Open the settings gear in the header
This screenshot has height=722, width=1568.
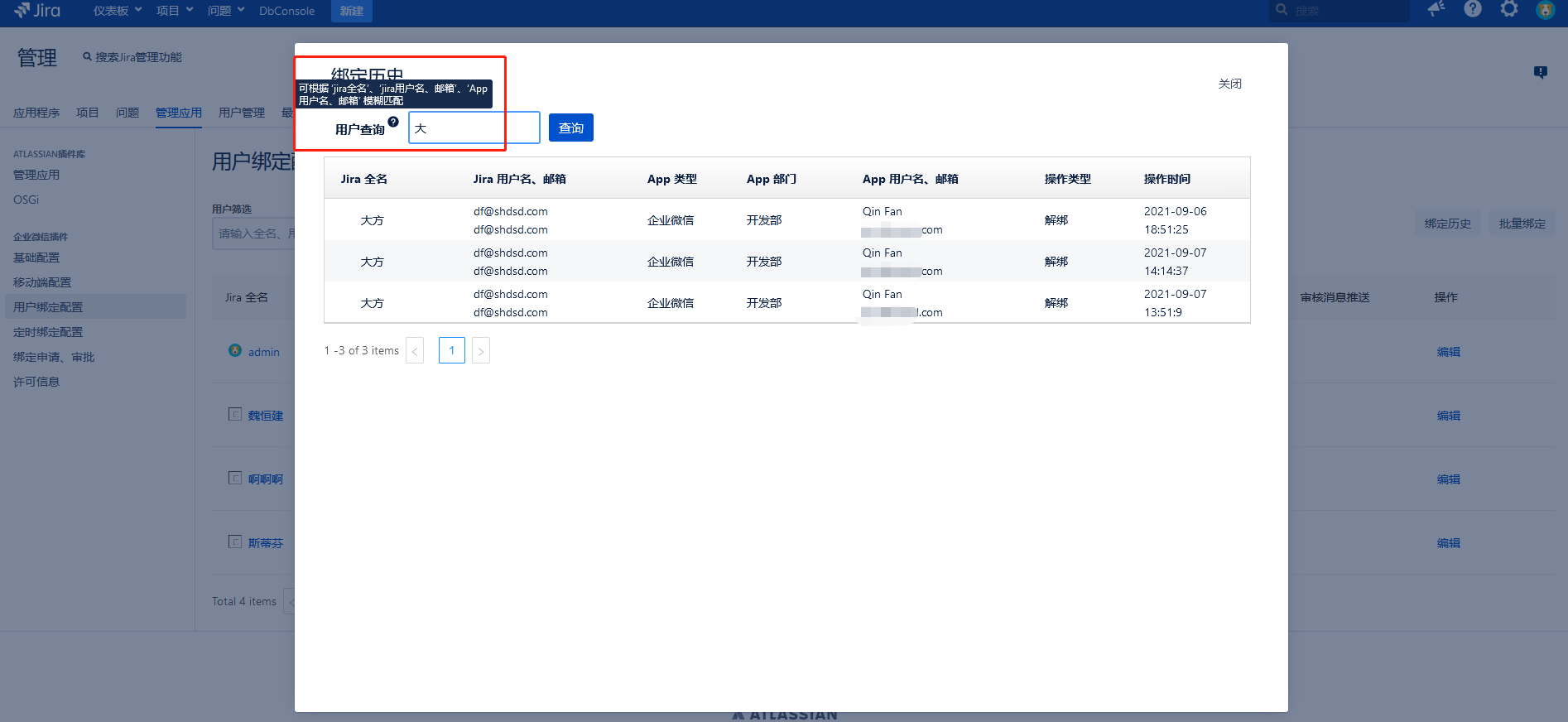(x=1509, y=9)
